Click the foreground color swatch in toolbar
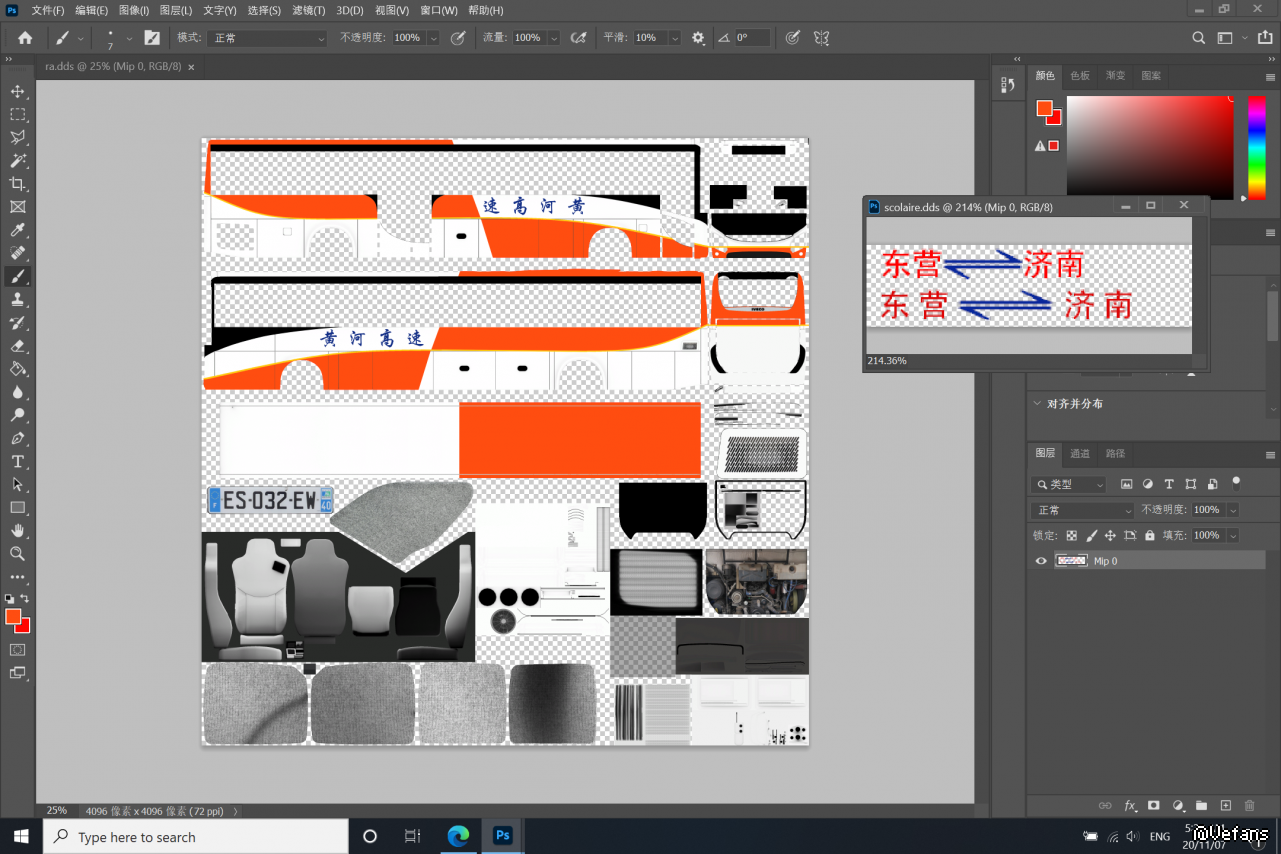 [13, 616]
